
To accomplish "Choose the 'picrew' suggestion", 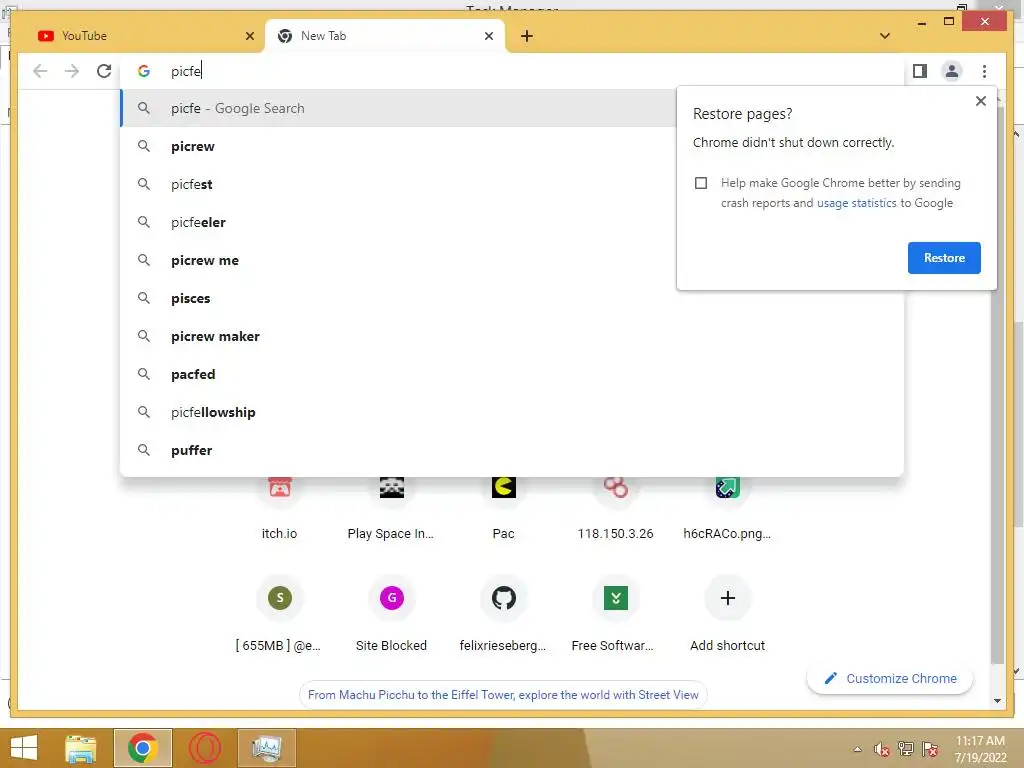I will pyautogui.click(x=512, y=146).
